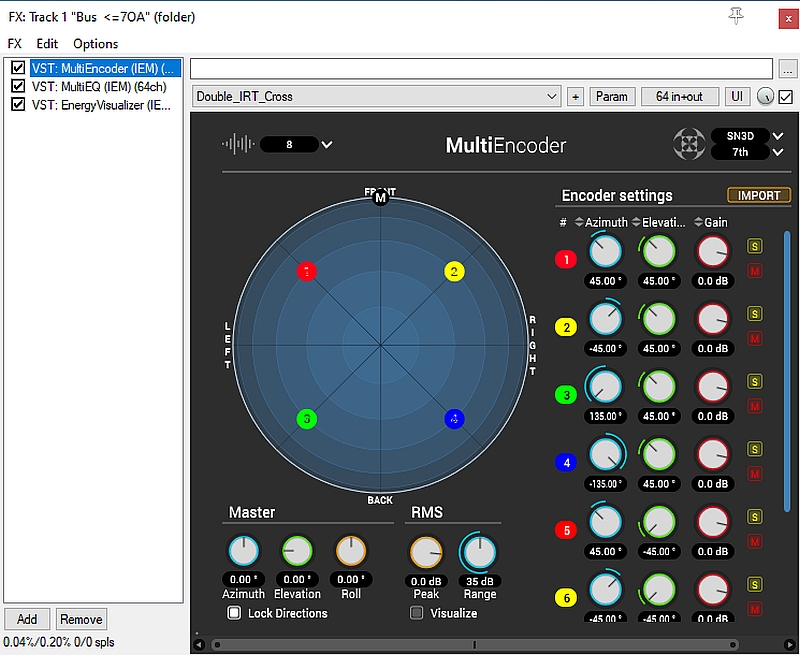Expand the input channel count dropdown showing 8
Image resolution: width=800 pixels, height=655 pixels.
326,145
